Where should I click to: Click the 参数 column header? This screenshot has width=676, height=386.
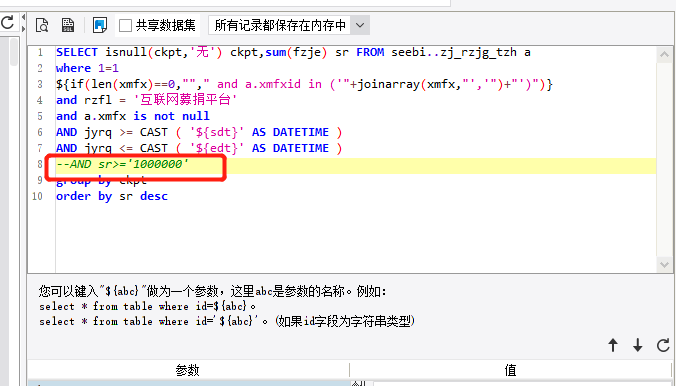coord(188,370)
